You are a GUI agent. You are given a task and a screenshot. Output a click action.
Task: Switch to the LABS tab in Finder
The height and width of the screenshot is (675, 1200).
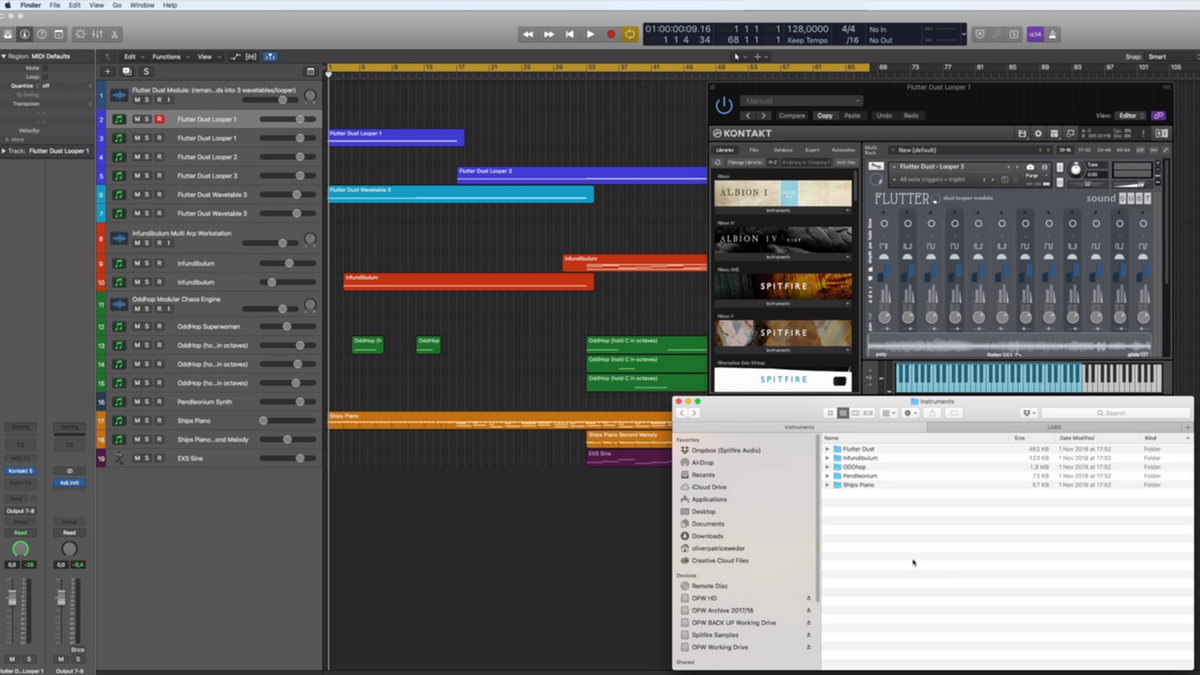click(x=1054, y=427)
